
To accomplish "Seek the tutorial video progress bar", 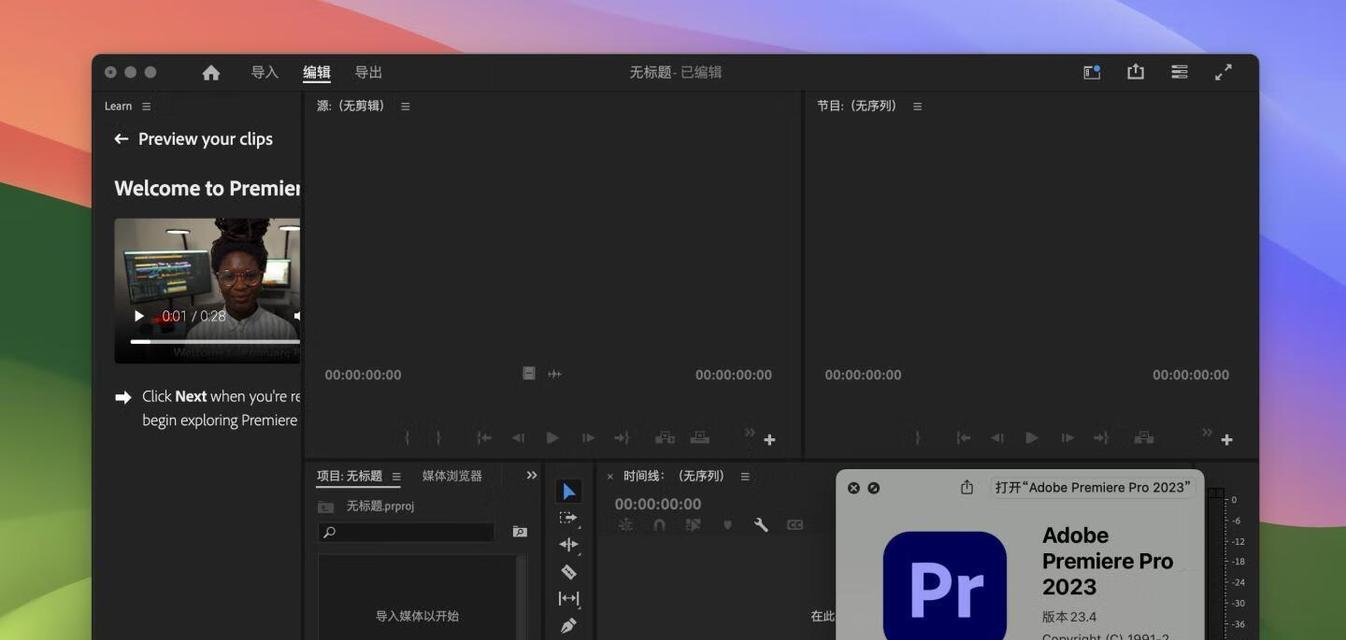I will [x=214, y=342].
